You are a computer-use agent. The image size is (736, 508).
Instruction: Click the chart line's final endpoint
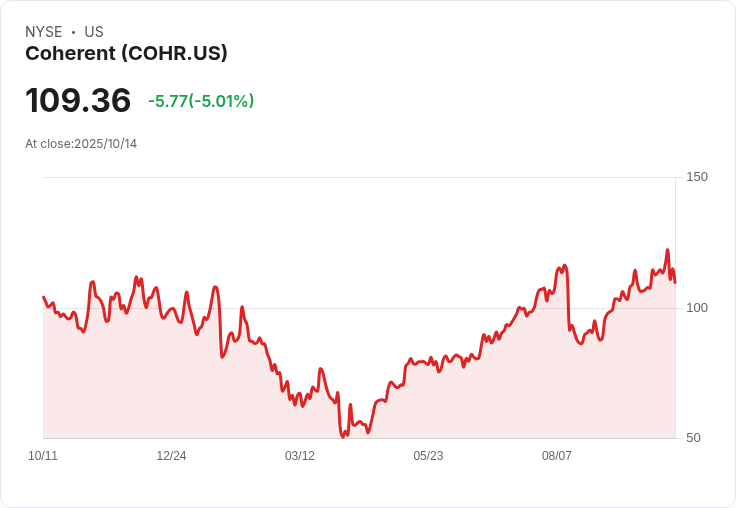coord(675,282)
